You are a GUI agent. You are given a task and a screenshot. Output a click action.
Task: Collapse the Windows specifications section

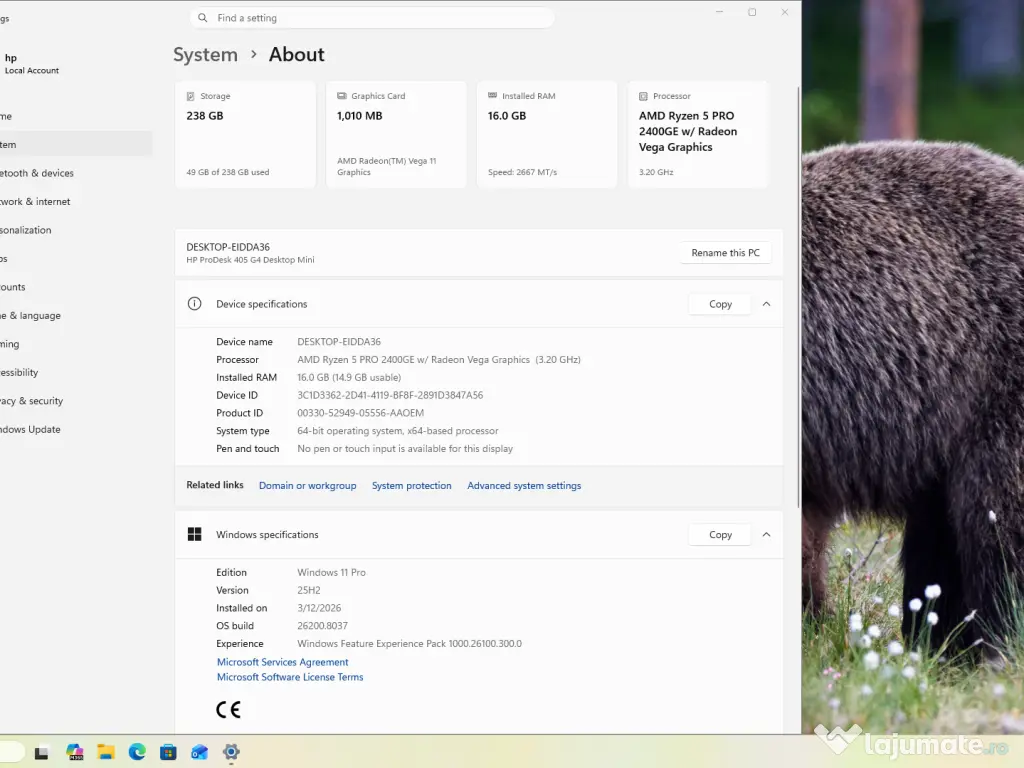pyautogui.click(x=766, y=535)
